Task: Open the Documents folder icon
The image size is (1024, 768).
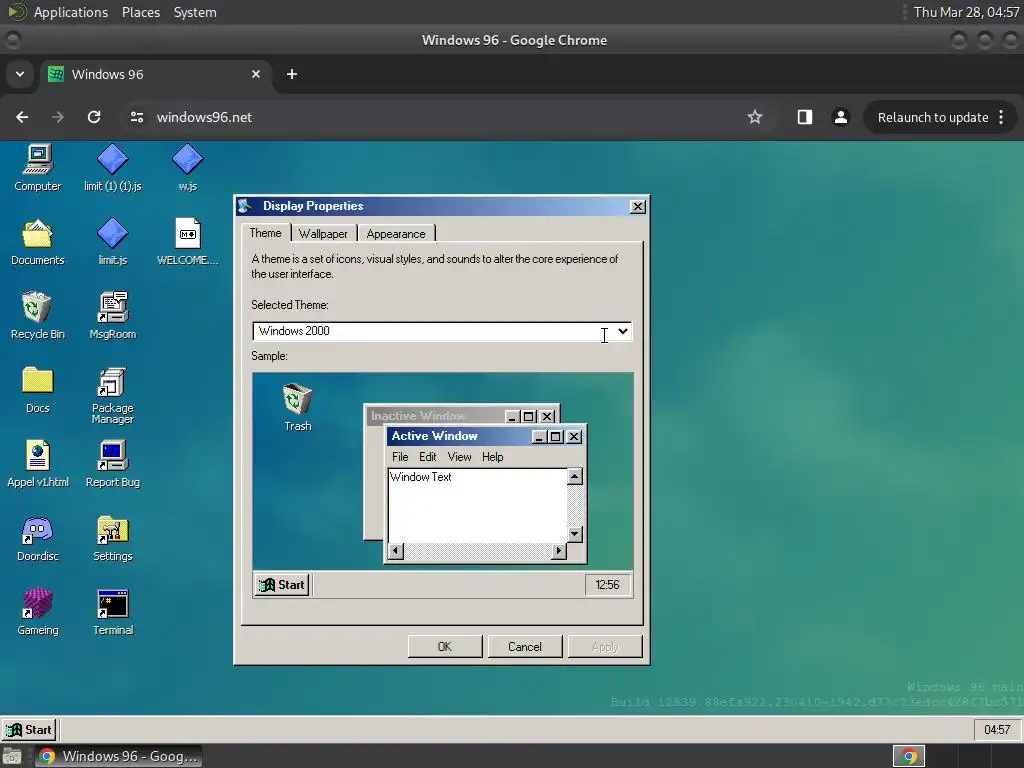Action: pos(38,242)
